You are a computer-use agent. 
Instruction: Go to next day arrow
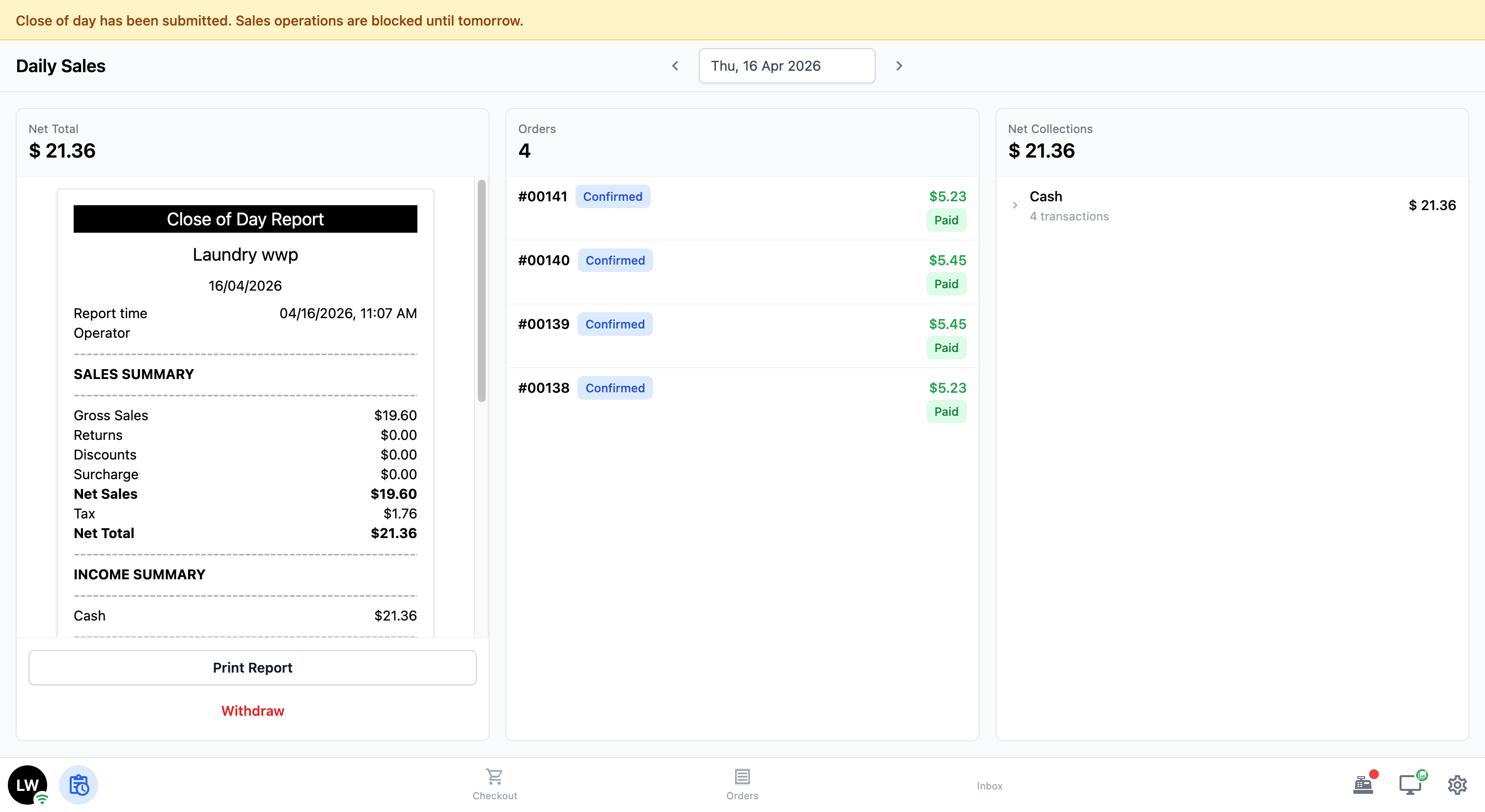click(899, 66)
